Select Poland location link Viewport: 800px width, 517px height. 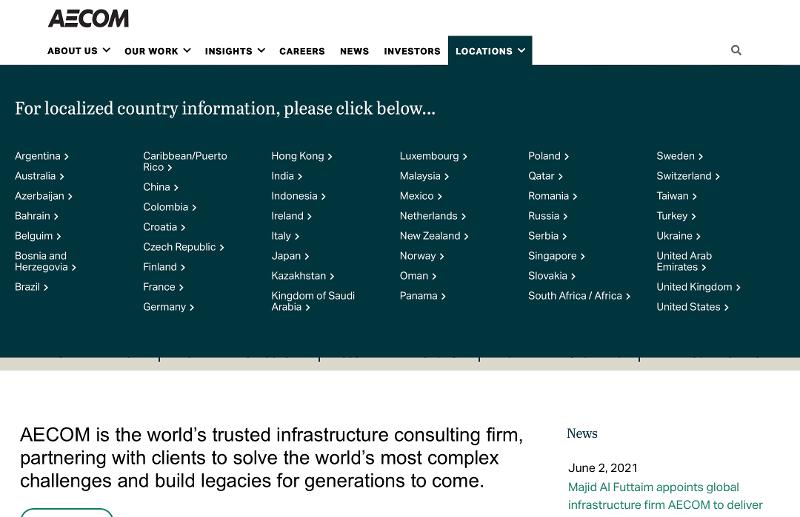point(548,156)
